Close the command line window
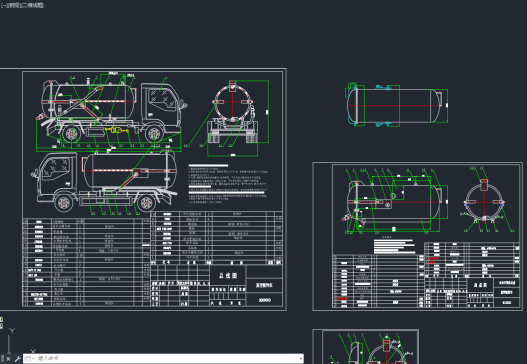 pos(8,359)
